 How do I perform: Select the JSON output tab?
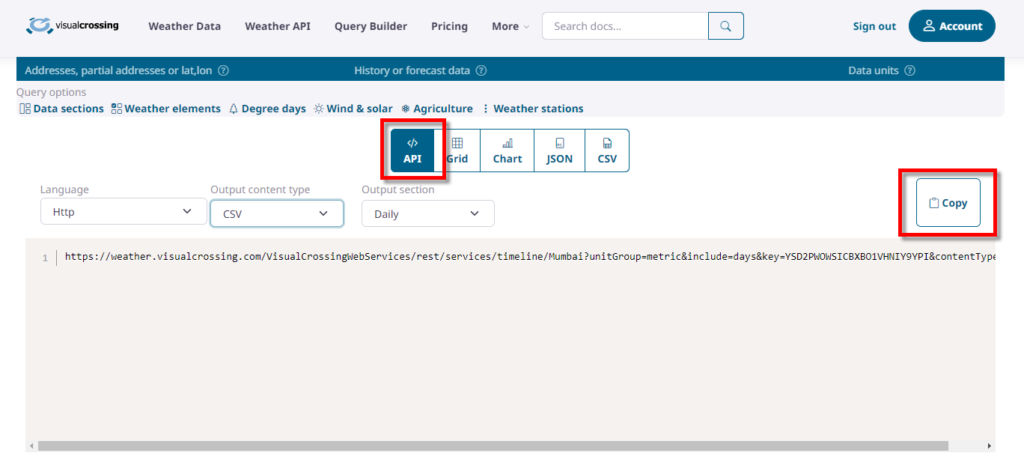coord(559,150)
